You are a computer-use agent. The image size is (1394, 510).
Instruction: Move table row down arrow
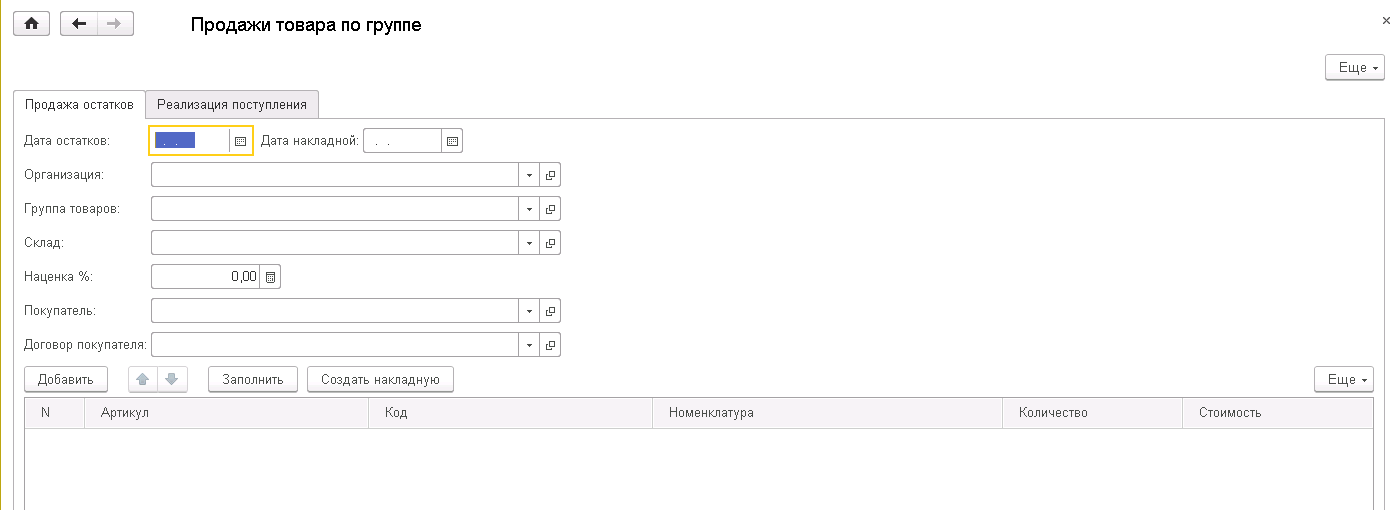coord(172,380)
